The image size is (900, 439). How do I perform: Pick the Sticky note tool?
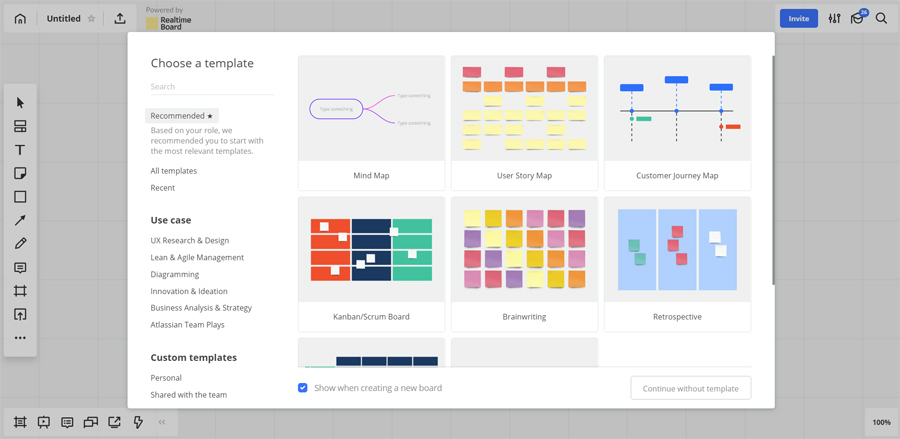(20, 174)
